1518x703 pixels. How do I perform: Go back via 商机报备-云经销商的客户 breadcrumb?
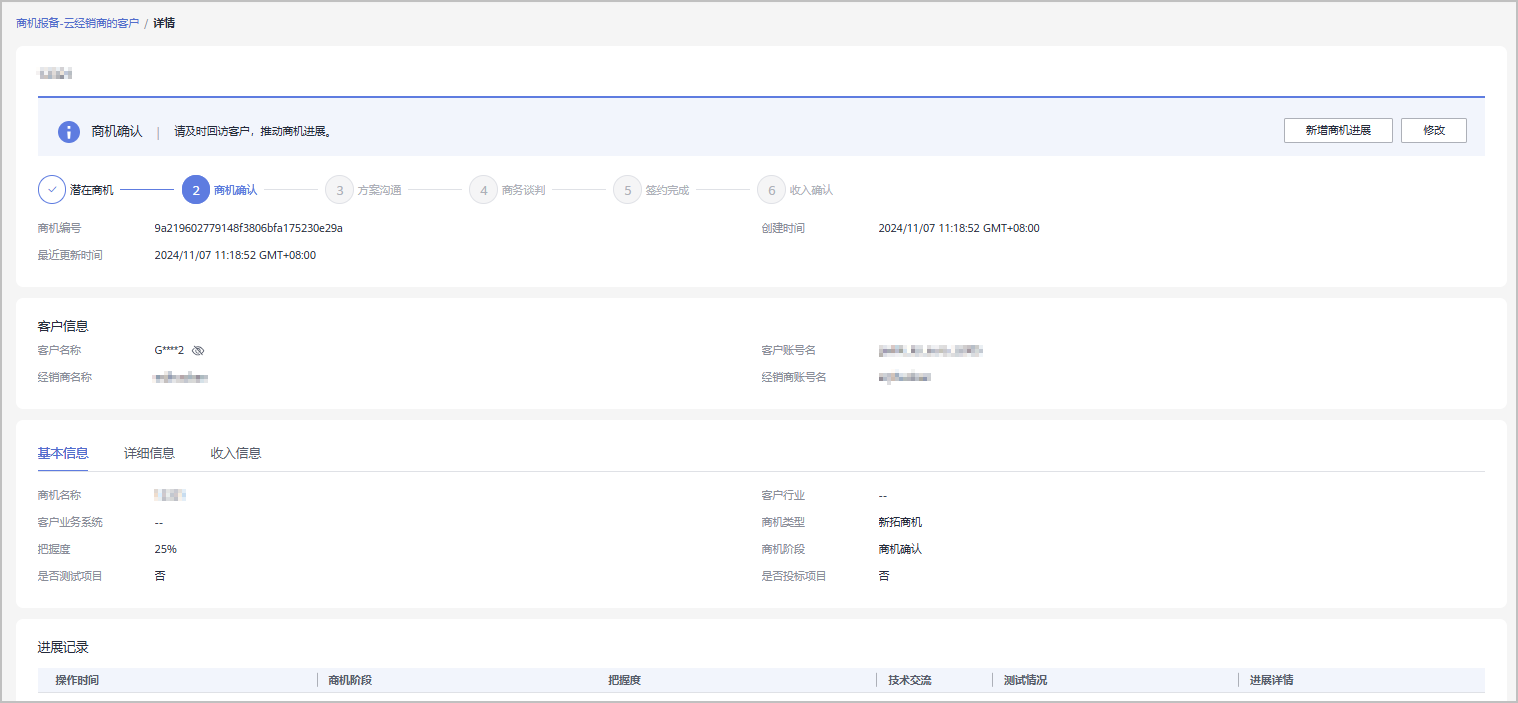click(78, 22)
